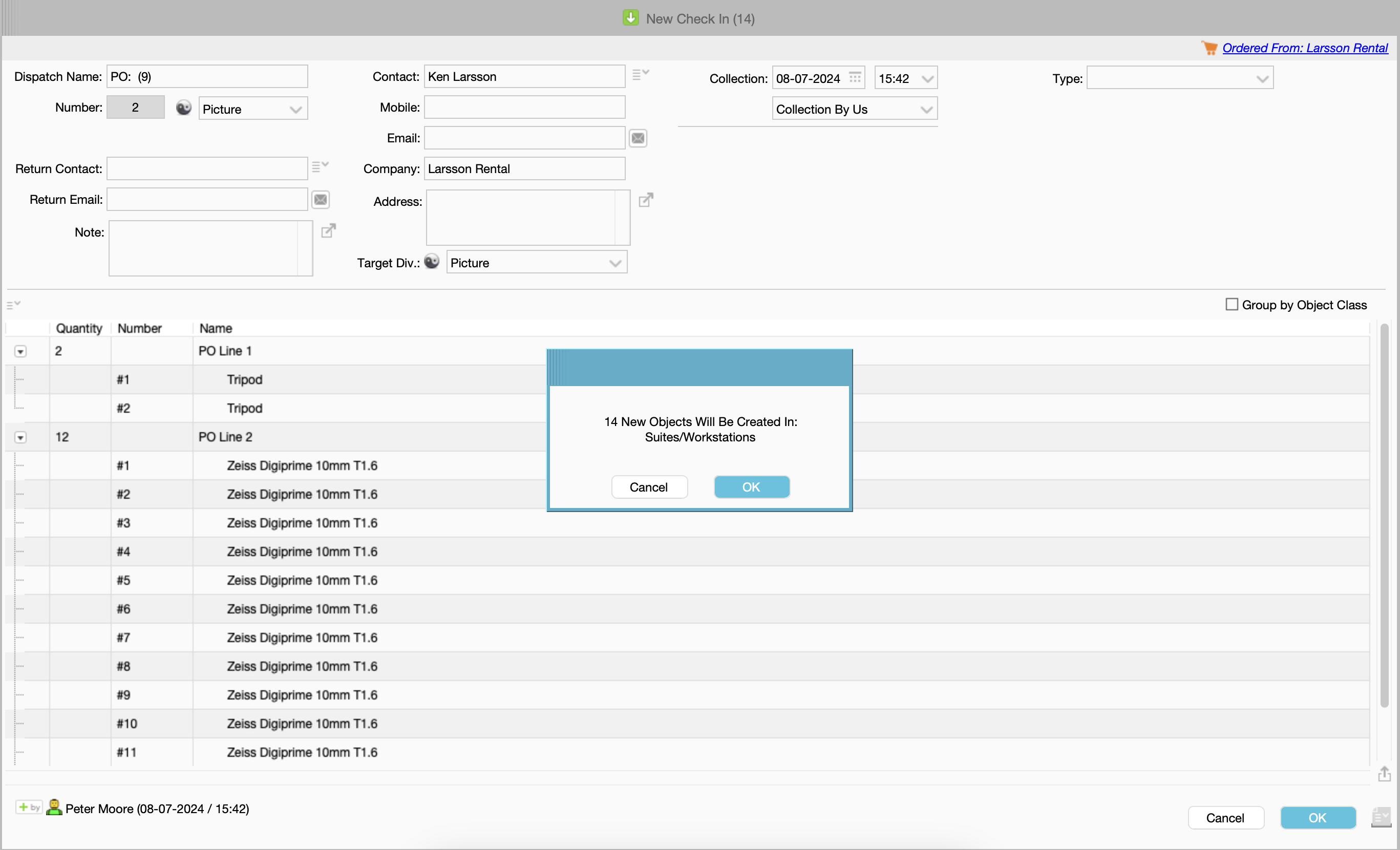Click the Note expand popup icon
The height and width of the screenshot is (850, 1400).
[x=328, y=231]
